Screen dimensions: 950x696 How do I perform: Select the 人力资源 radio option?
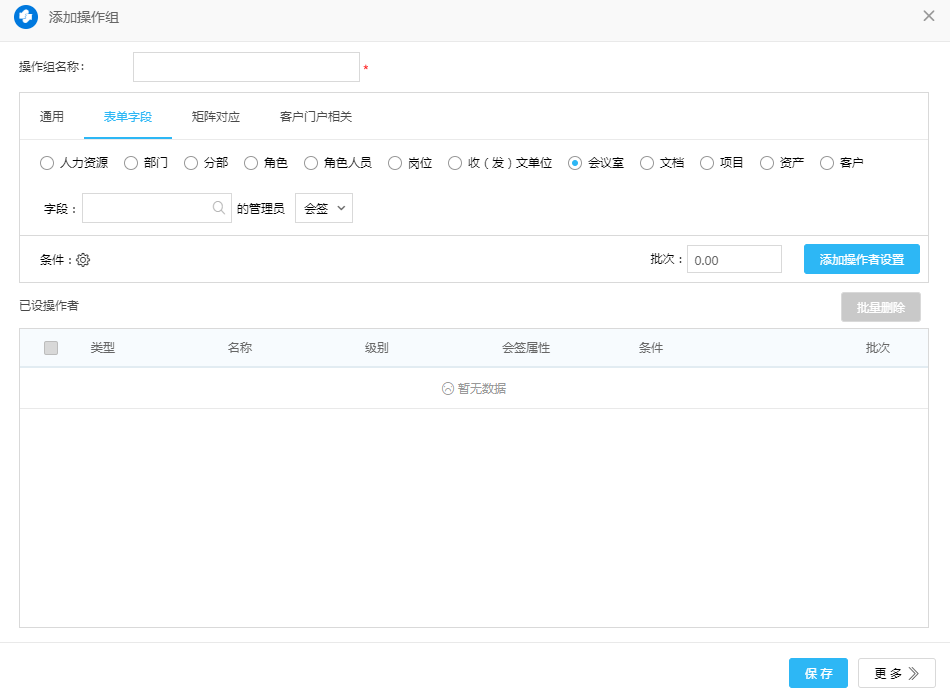point(47,163)
